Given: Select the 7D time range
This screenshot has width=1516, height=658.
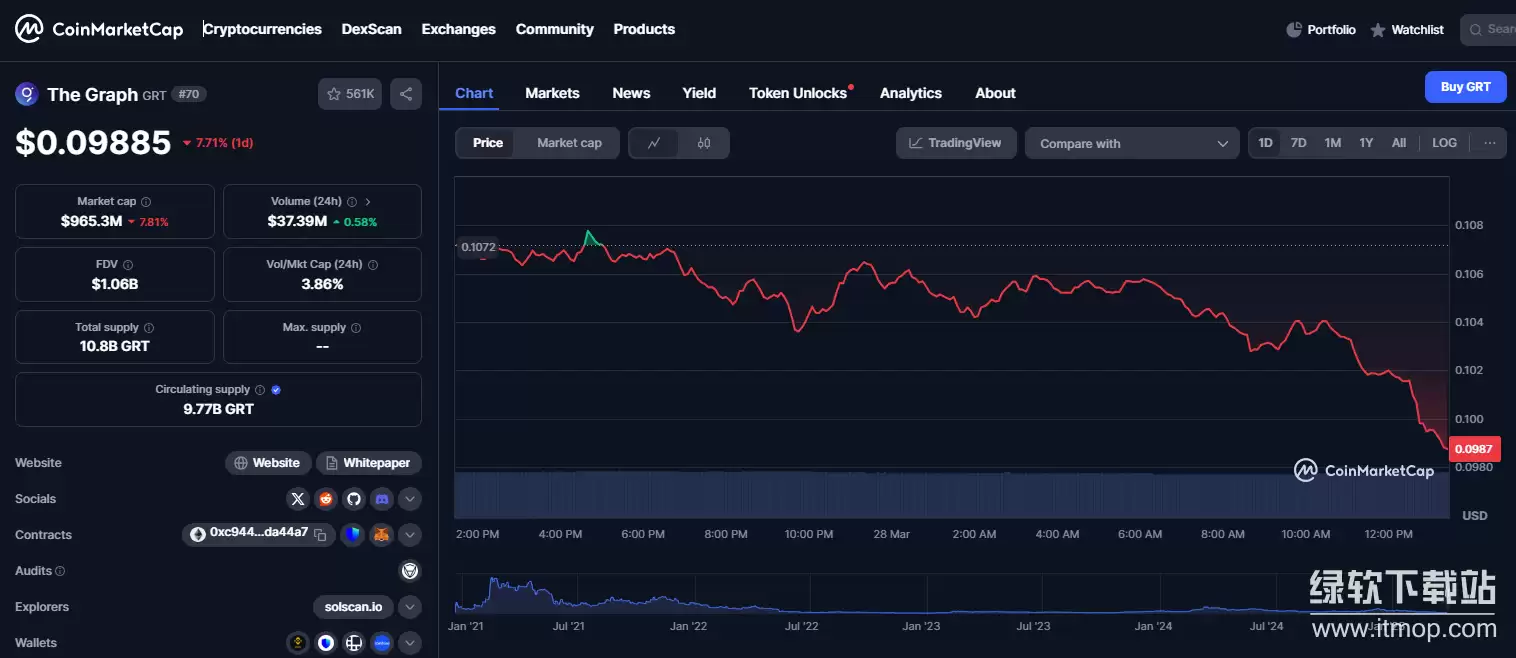Looking at the screenshot, I should point(1298,143).
